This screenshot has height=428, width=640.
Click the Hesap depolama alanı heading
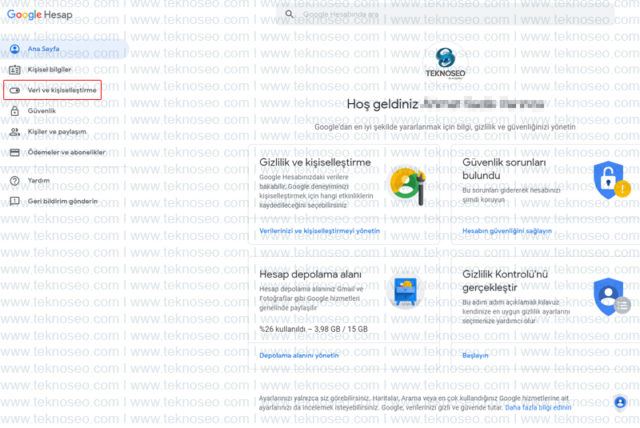coord(311,275)
